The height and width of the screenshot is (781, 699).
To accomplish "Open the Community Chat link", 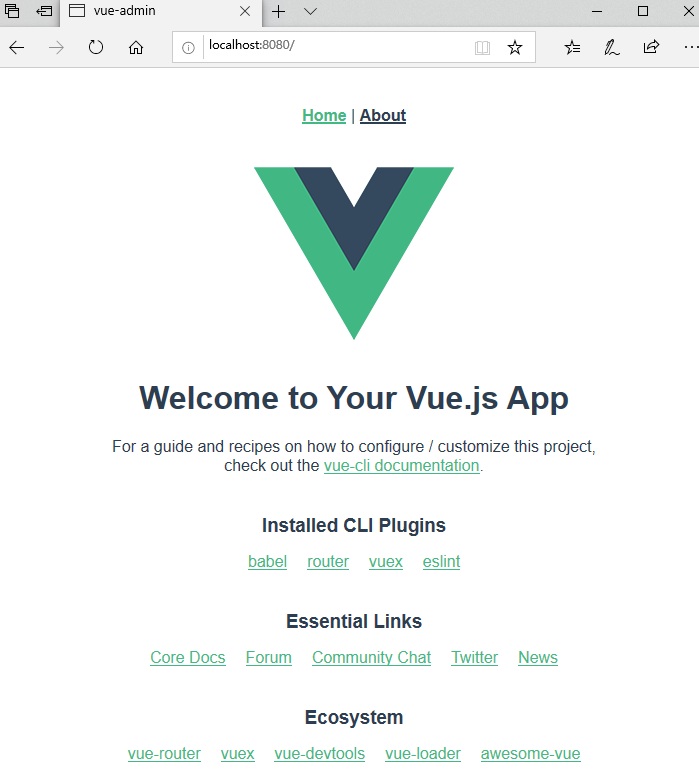I will pyautogui.click(x=372, y=657).
